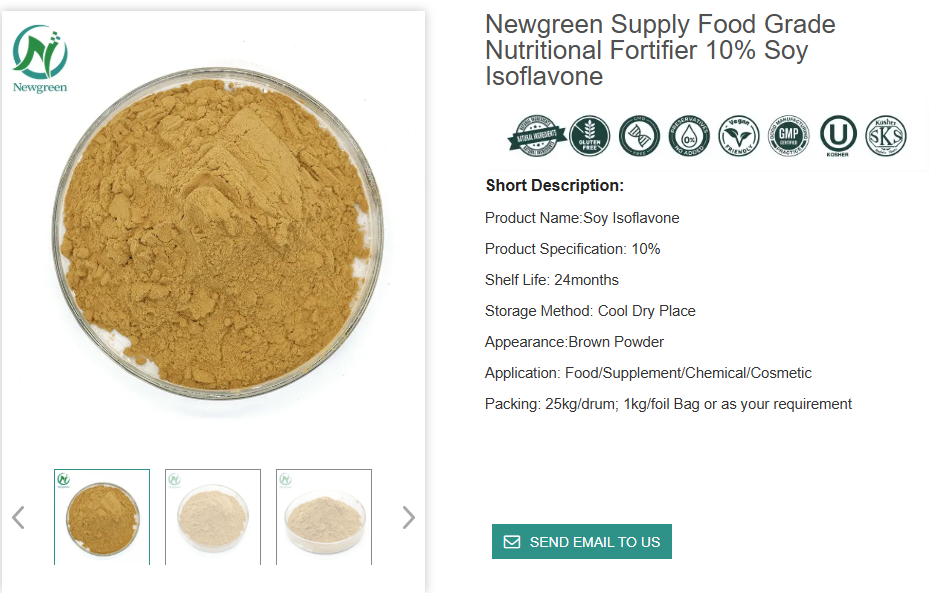Image resolution: width=947 pixels, height=593 pixels.
Task: Click the Vegan Friendly leaf badge
Action: 738,136
